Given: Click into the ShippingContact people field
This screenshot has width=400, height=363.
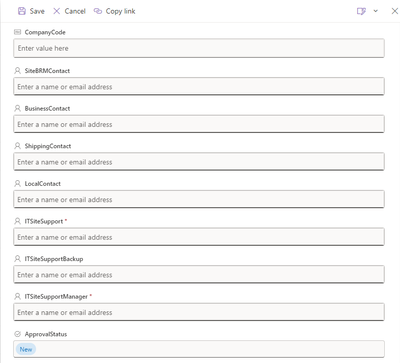Looking at the screenshot, I should pyautogui.click(x=199, y=162).
